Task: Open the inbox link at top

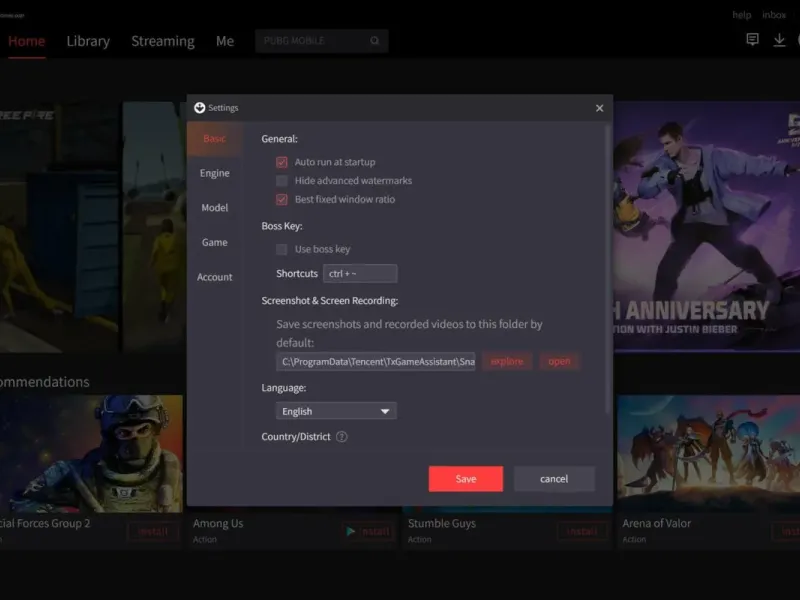Action: 774,15
